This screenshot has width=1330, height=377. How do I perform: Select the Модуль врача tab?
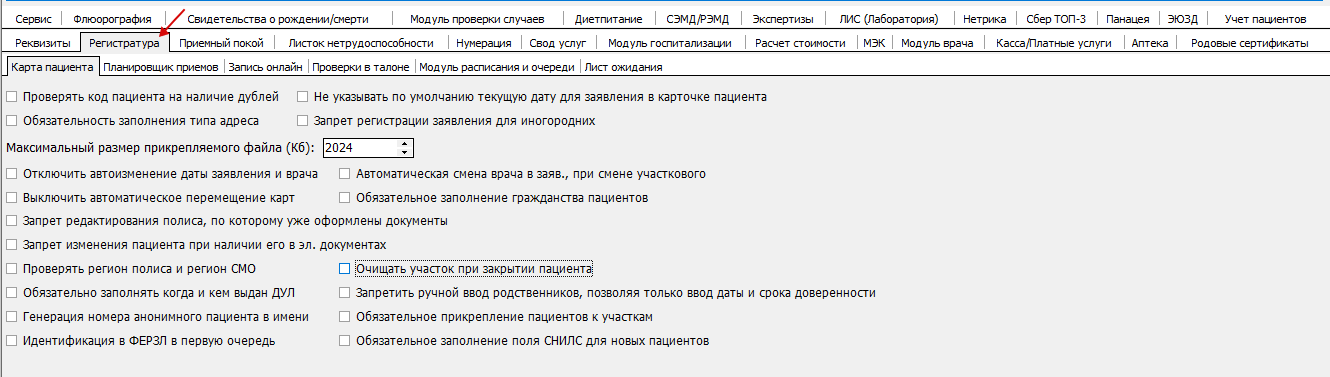coord(937,43)
